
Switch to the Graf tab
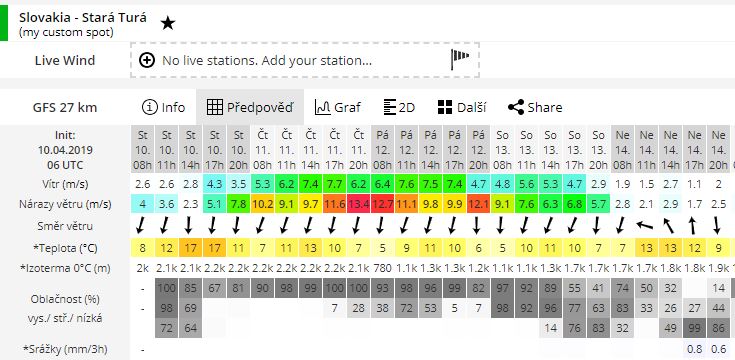[338, 107]
